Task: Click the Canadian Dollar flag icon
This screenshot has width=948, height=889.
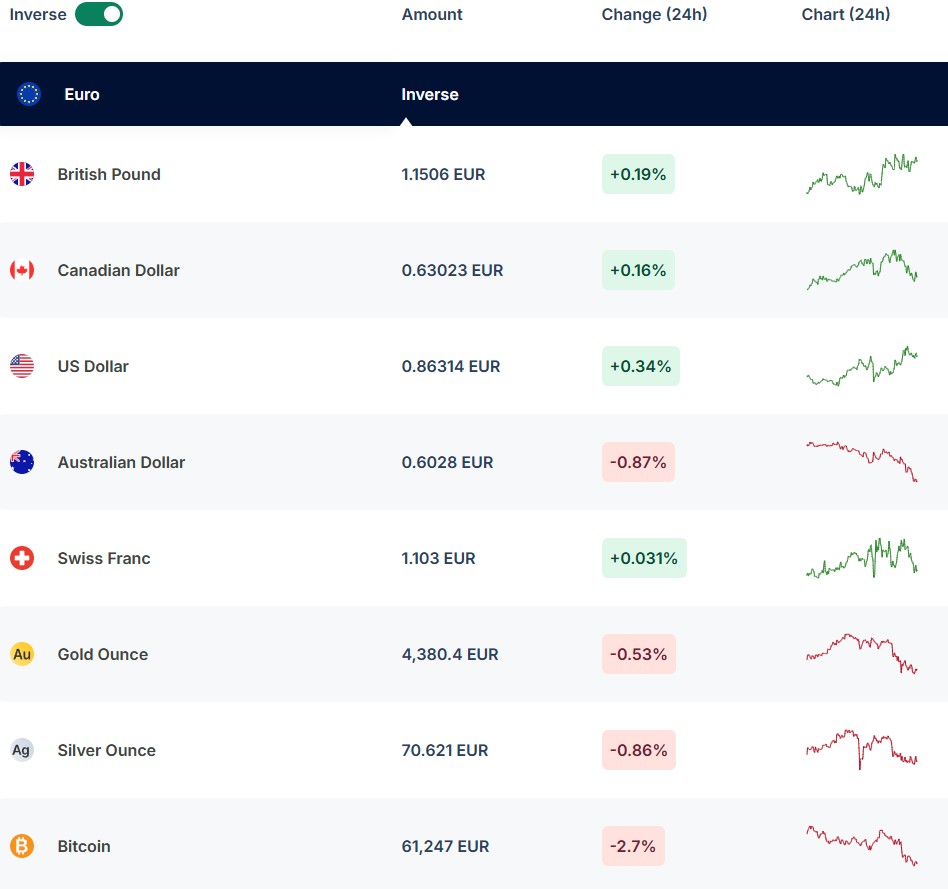Action: [x=22, y=270]
